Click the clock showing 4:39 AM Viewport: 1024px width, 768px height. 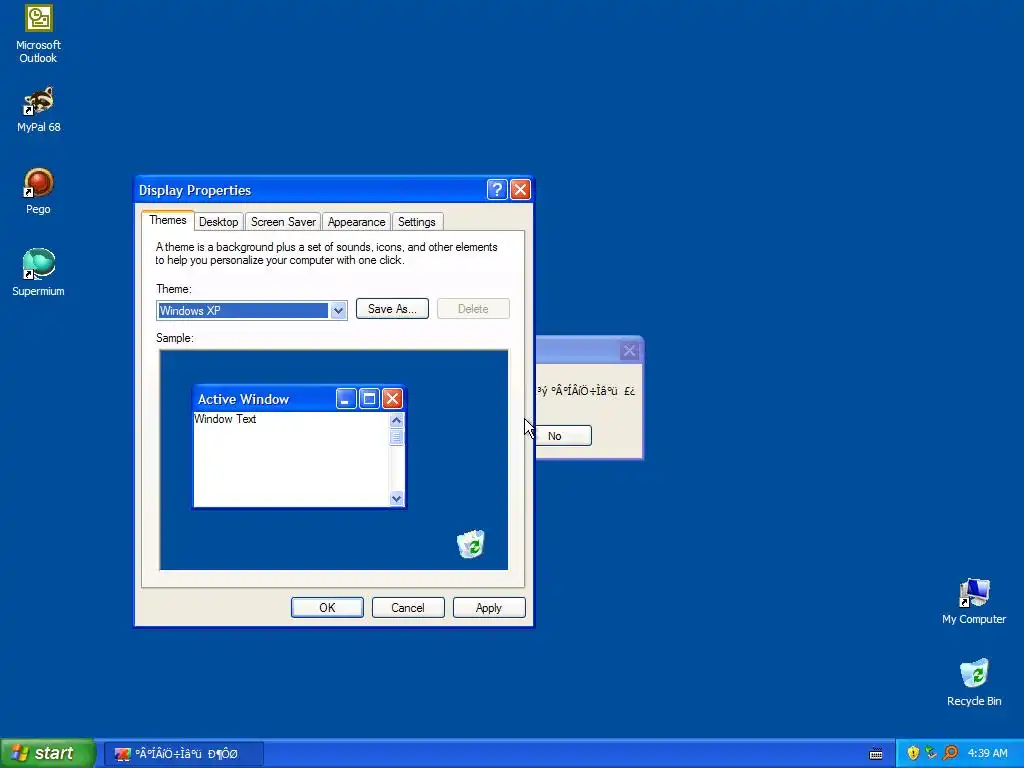(x=987, y=753)
